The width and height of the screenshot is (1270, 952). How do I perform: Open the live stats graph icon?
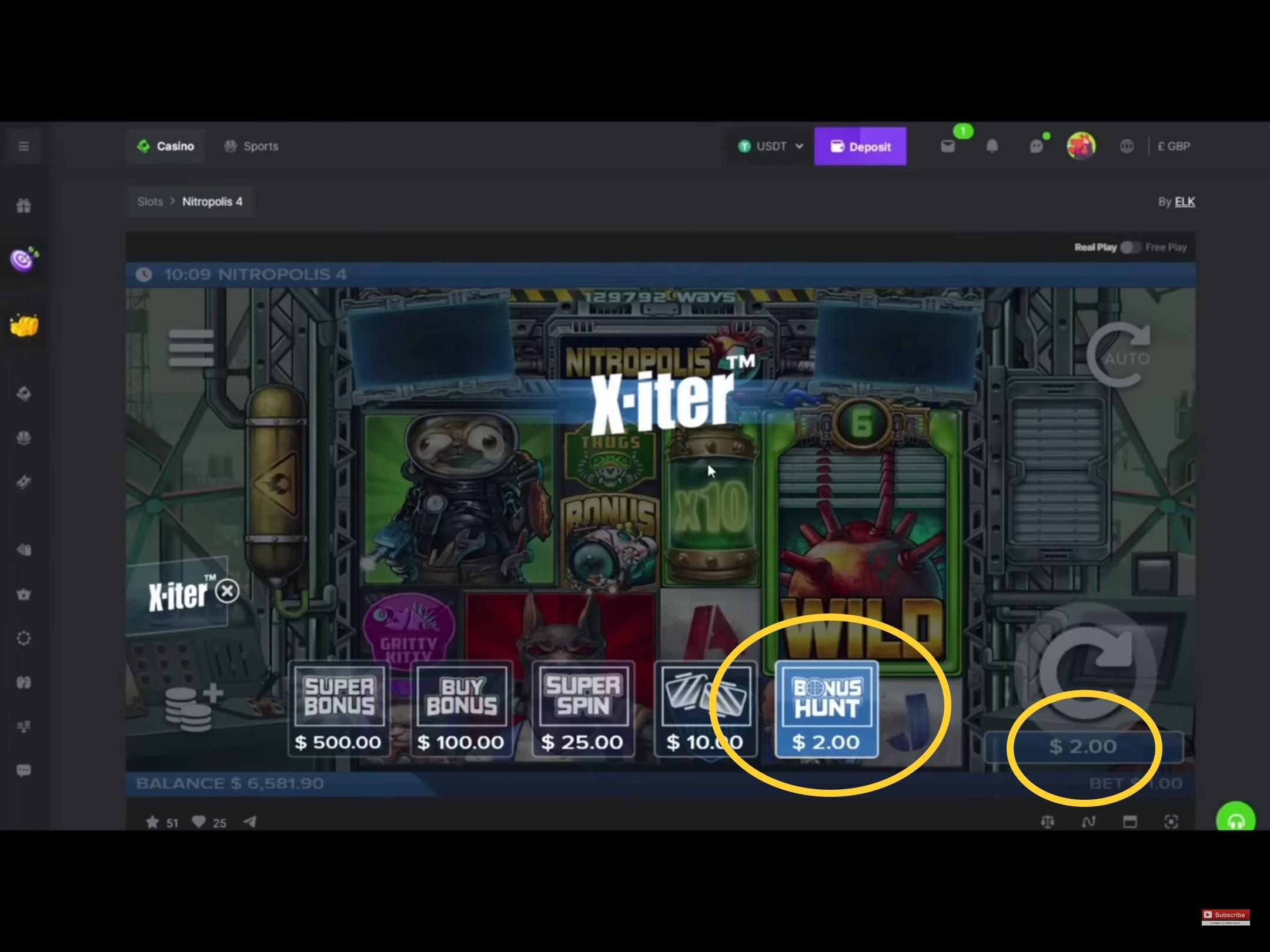click(x=1088, y=822)
